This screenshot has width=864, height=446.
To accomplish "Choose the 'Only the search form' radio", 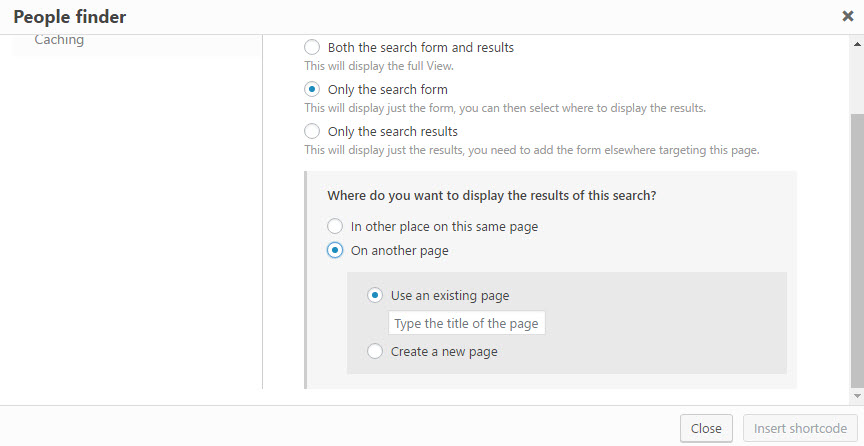I will pos(312,89).
